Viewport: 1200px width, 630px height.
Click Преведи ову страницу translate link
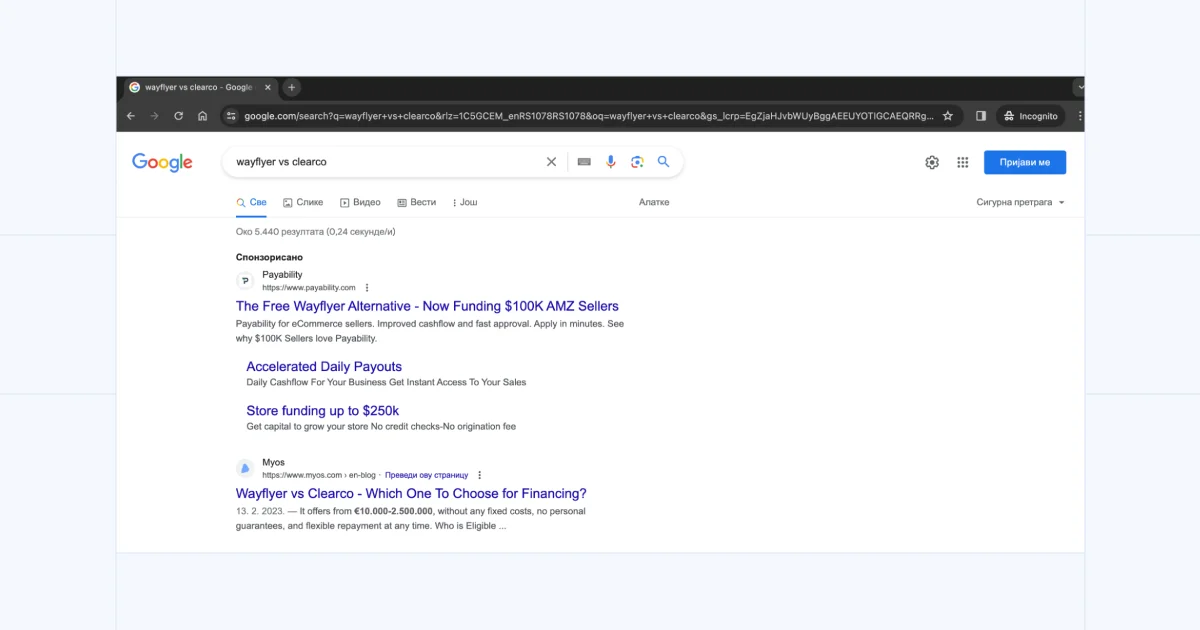pos(427,475)
